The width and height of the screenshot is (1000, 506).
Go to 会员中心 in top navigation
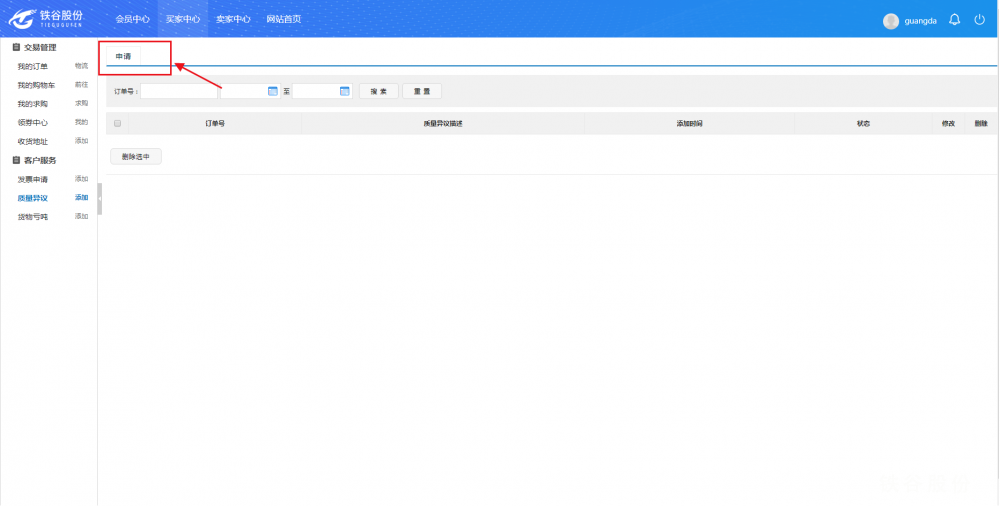[132, 19]
